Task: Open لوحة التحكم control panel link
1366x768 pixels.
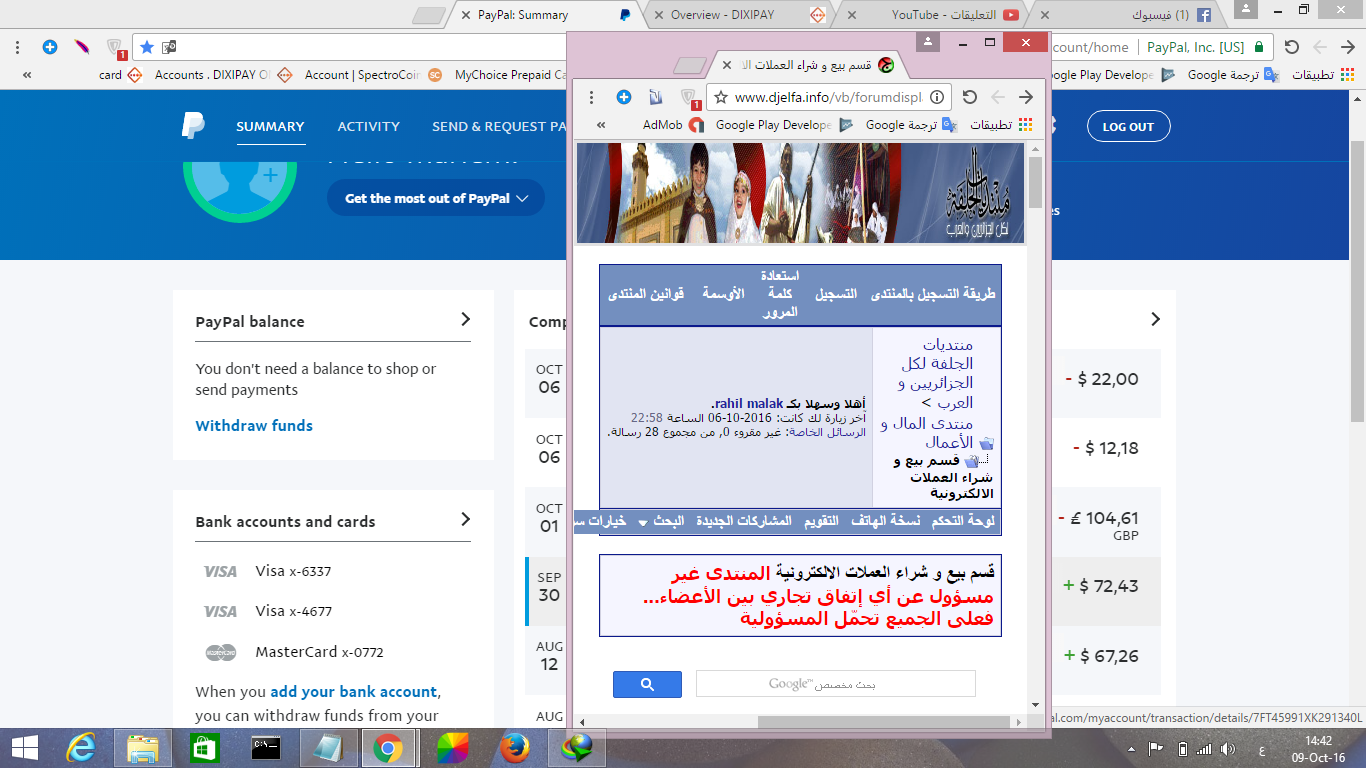Action: (x=963, y=521)
